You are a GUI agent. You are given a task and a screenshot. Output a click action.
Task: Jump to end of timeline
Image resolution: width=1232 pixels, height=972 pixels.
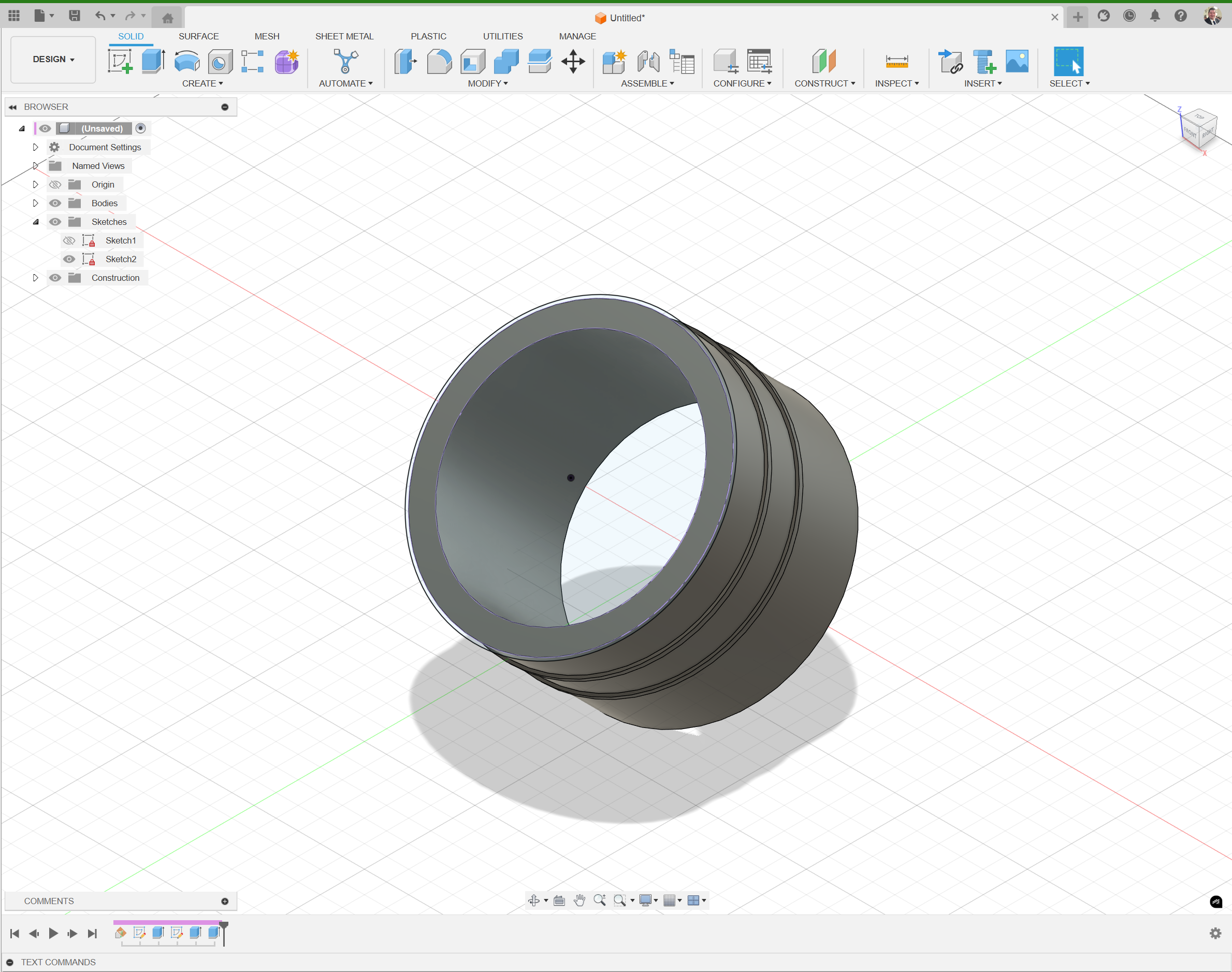point(93,933)
